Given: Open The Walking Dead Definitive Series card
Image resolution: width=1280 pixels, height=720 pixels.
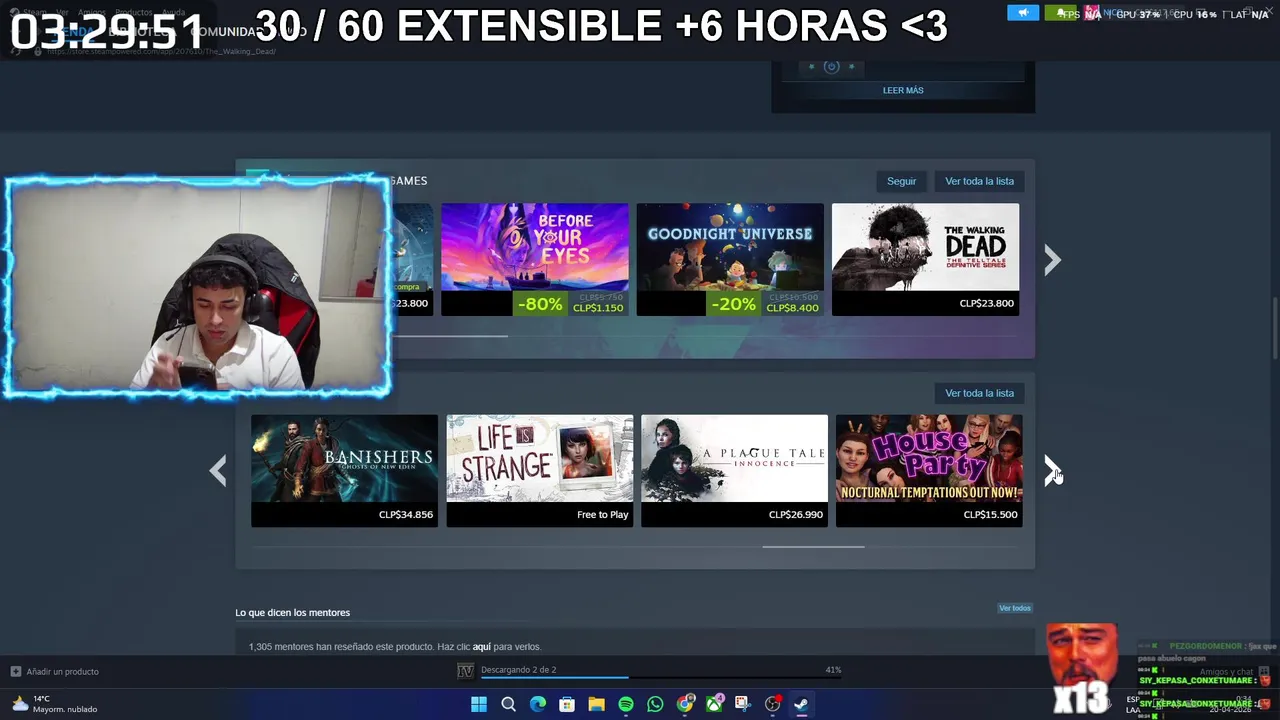Looking at the screenshot, I should [926, 260].
